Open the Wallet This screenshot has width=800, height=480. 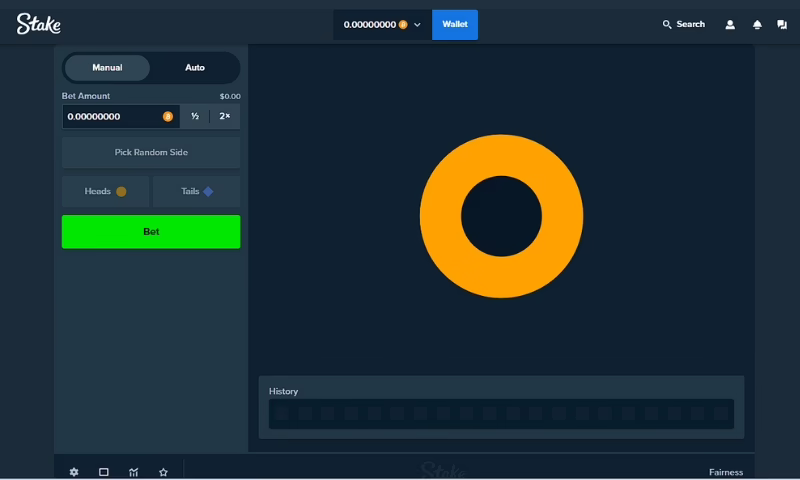click(x=455, y=24)
